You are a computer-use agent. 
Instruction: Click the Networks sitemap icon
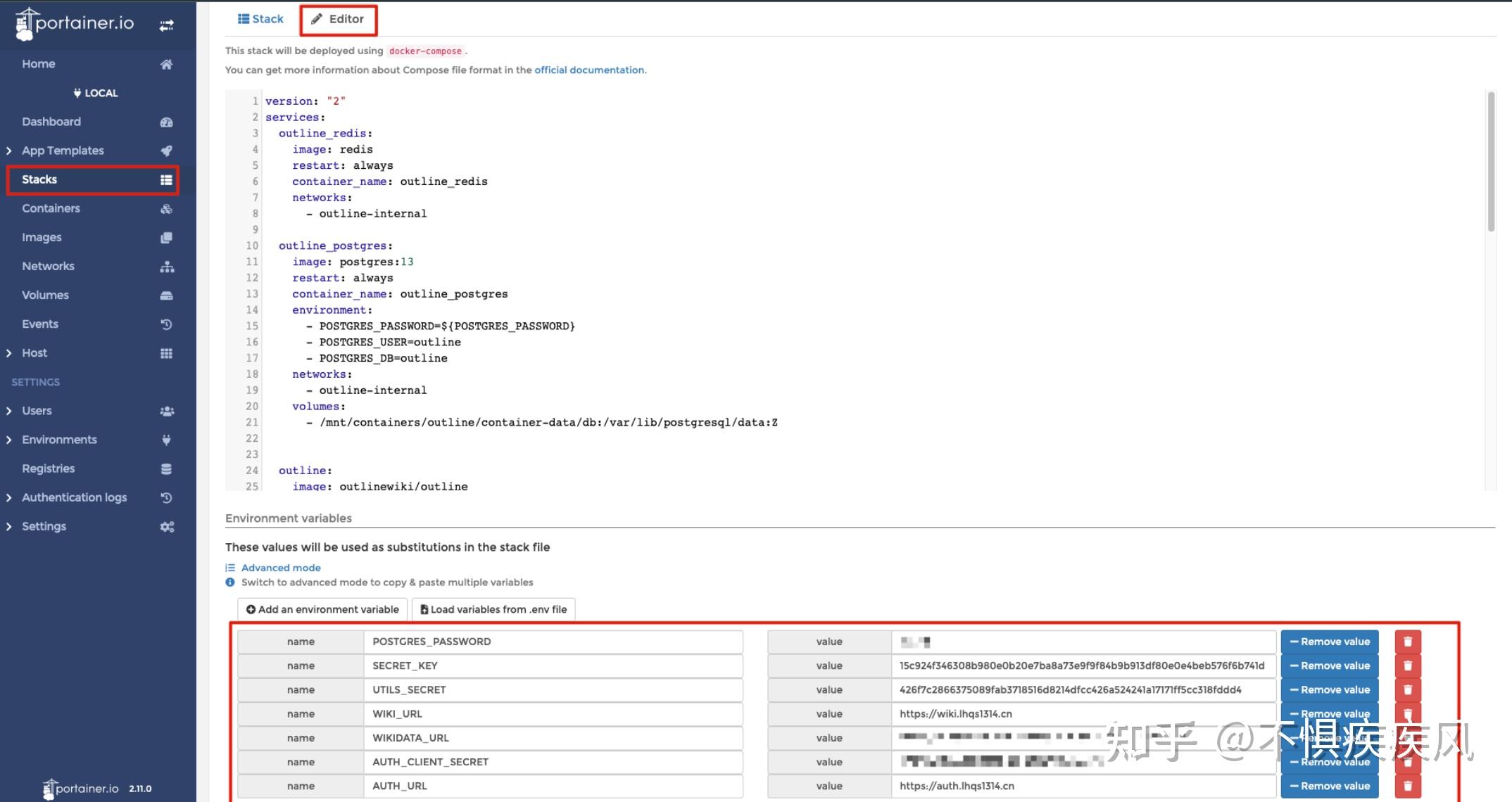[166, 267]
